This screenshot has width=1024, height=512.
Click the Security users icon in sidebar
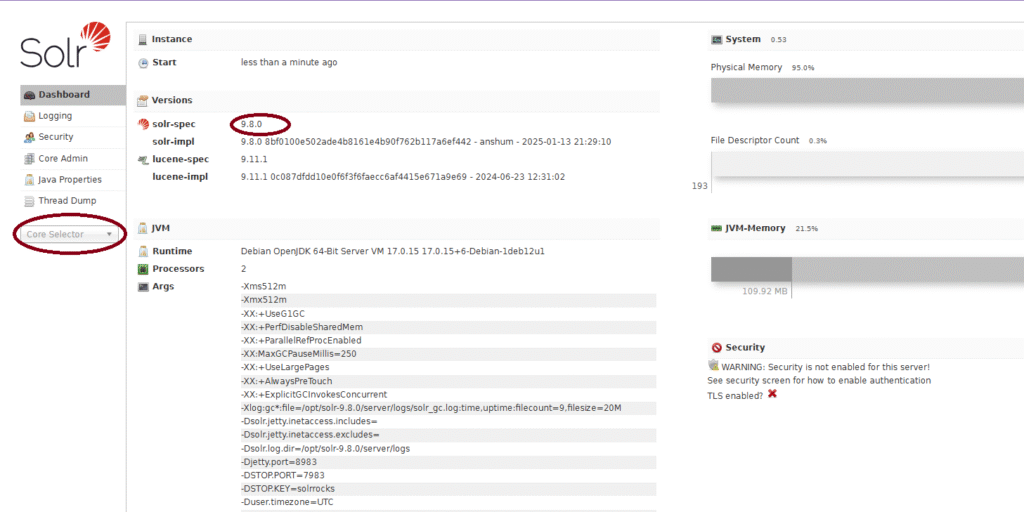(29, 138)
